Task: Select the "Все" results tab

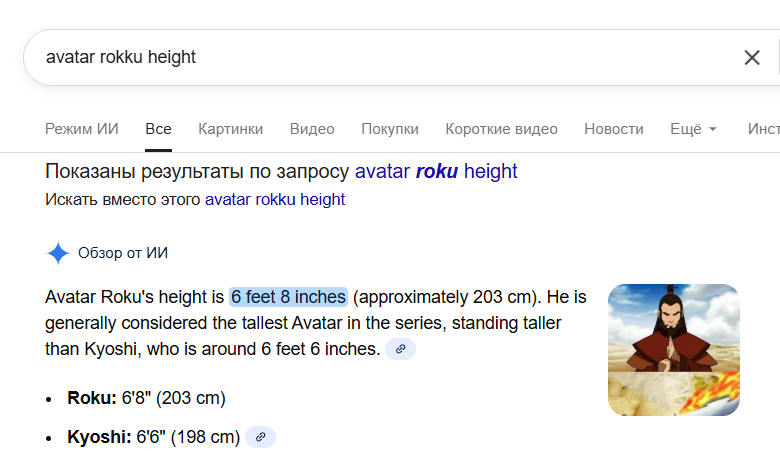Action: (158, 129)
